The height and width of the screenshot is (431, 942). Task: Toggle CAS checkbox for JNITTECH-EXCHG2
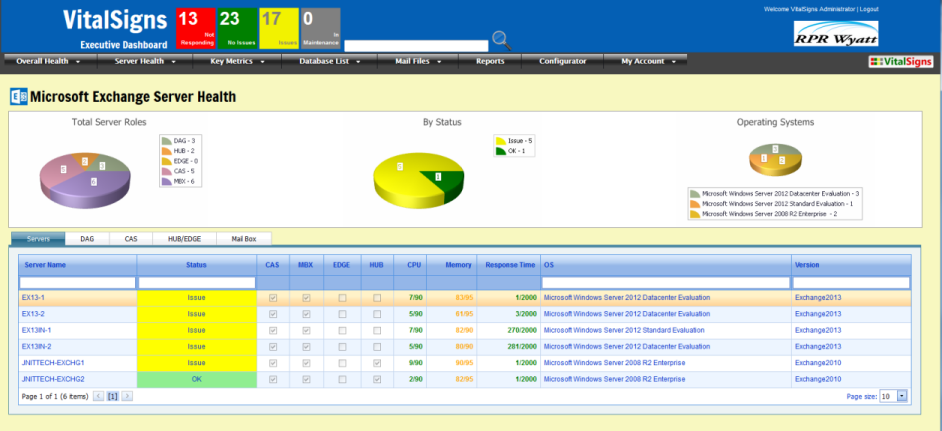pos(273,379)
